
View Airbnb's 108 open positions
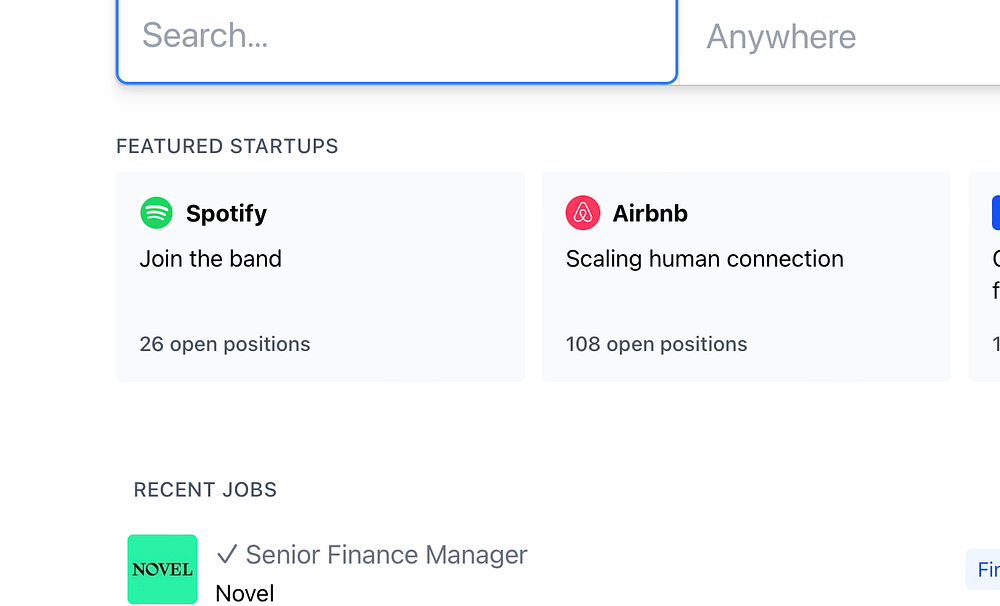pos(656,344)
